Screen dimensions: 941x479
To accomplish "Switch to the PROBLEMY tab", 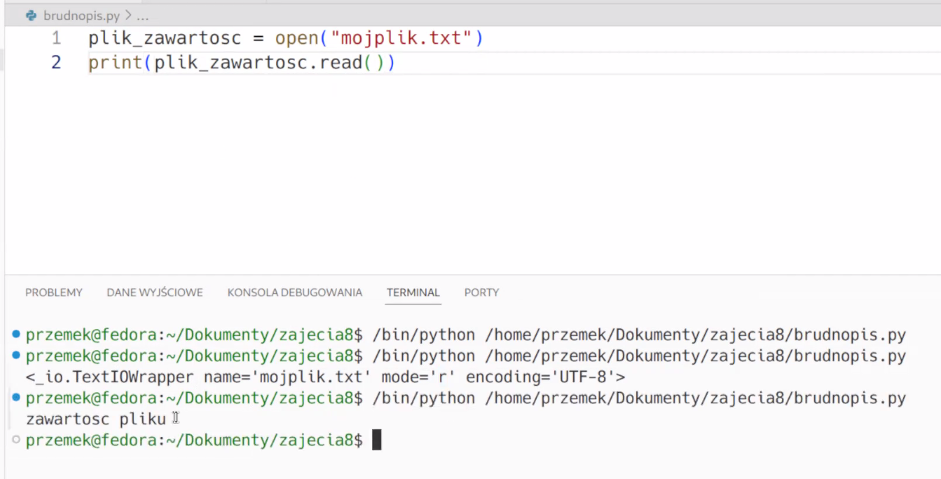I will tap(53, 292).
